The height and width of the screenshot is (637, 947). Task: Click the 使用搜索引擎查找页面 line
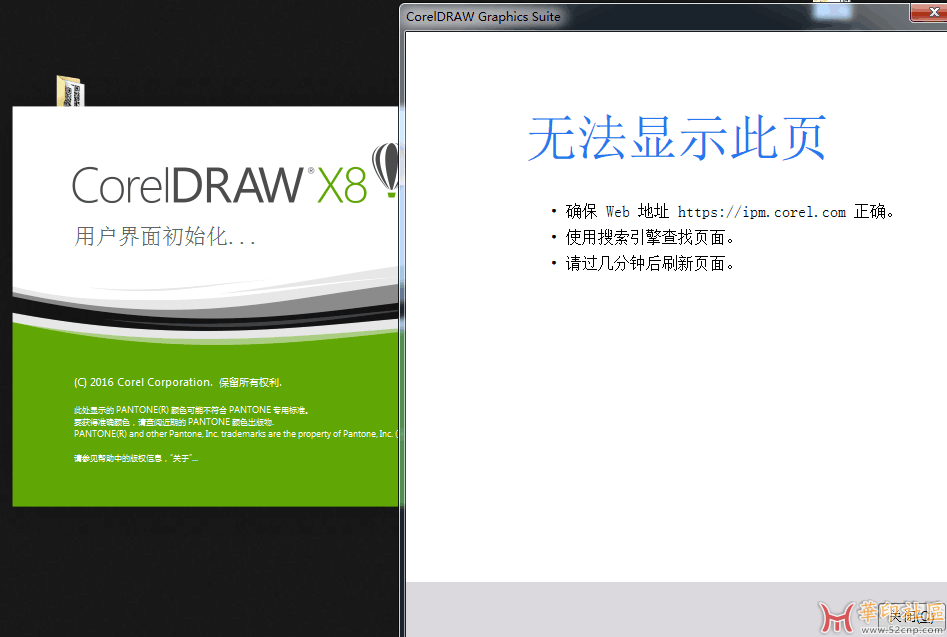coord(650,237)
